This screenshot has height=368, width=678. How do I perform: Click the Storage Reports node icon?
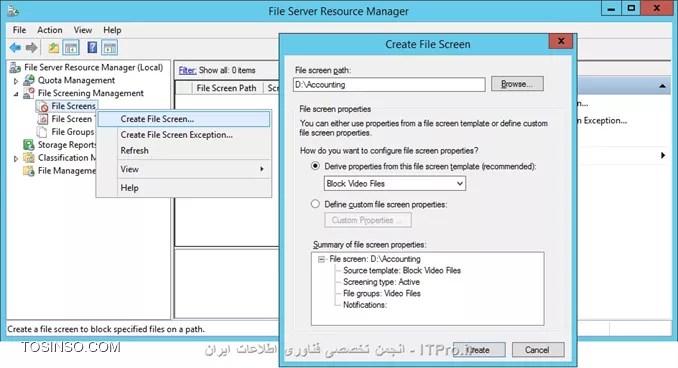coord(29,145)
